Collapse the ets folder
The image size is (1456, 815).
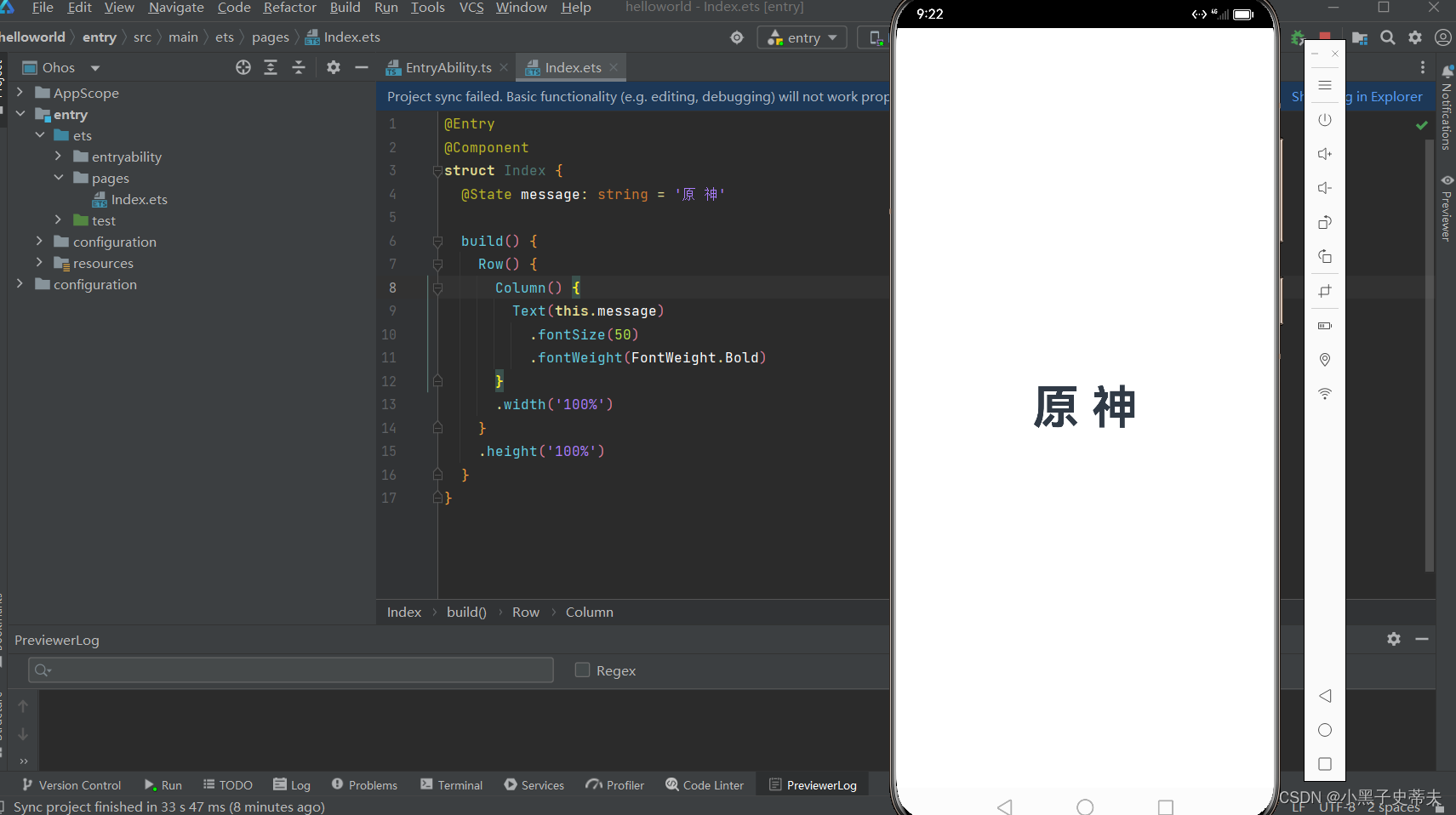click(39, 134)
